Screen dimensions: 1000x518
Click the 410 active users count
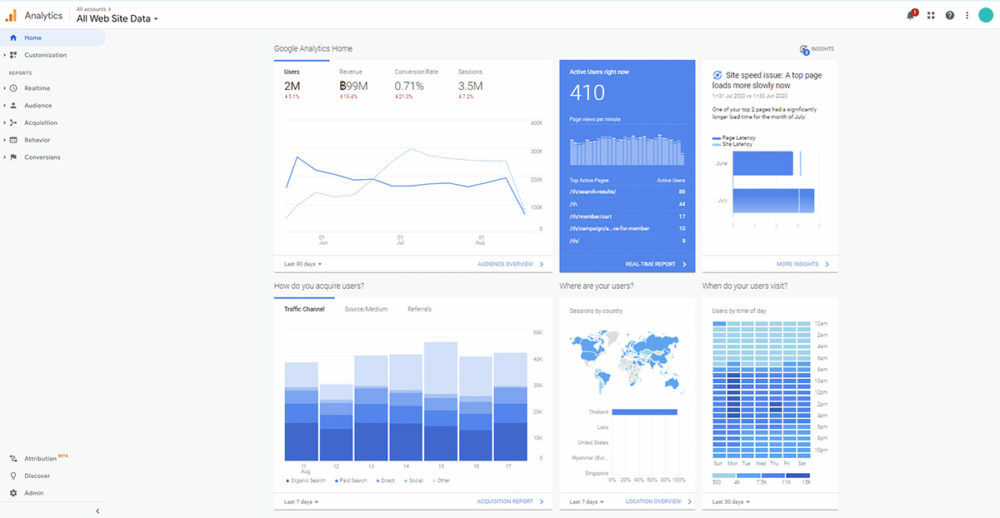click(x=587, y=93)
